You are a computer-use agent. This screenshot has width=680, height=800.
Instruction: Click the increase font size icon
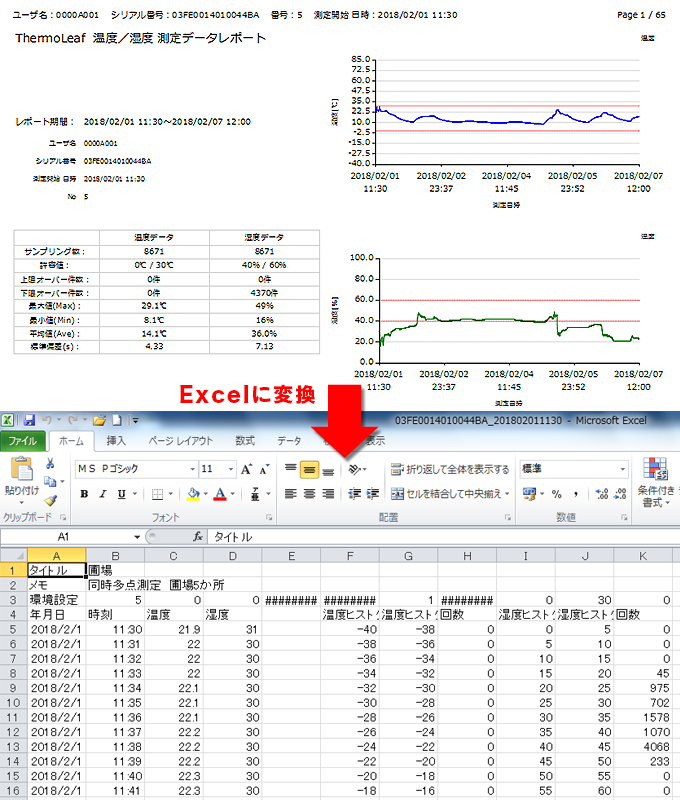pos(247,469)
